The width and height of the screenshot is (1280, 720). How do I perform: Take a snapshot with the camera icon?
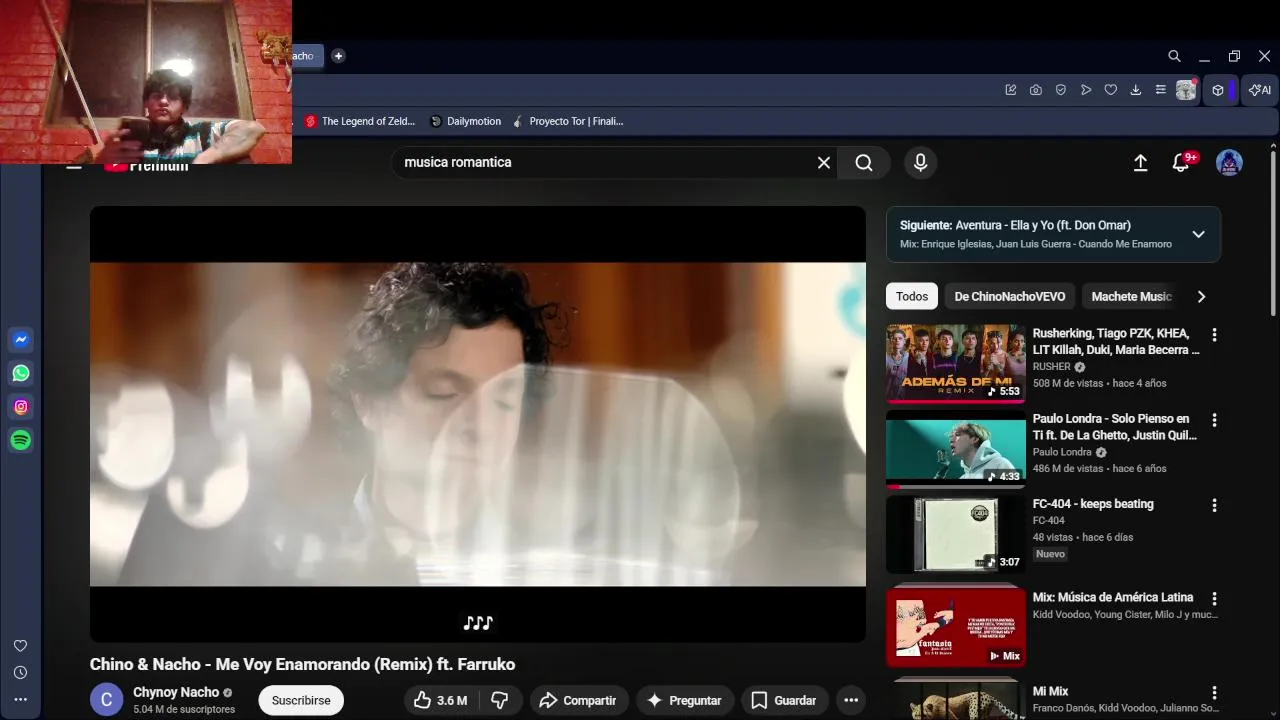point(1036,90)
